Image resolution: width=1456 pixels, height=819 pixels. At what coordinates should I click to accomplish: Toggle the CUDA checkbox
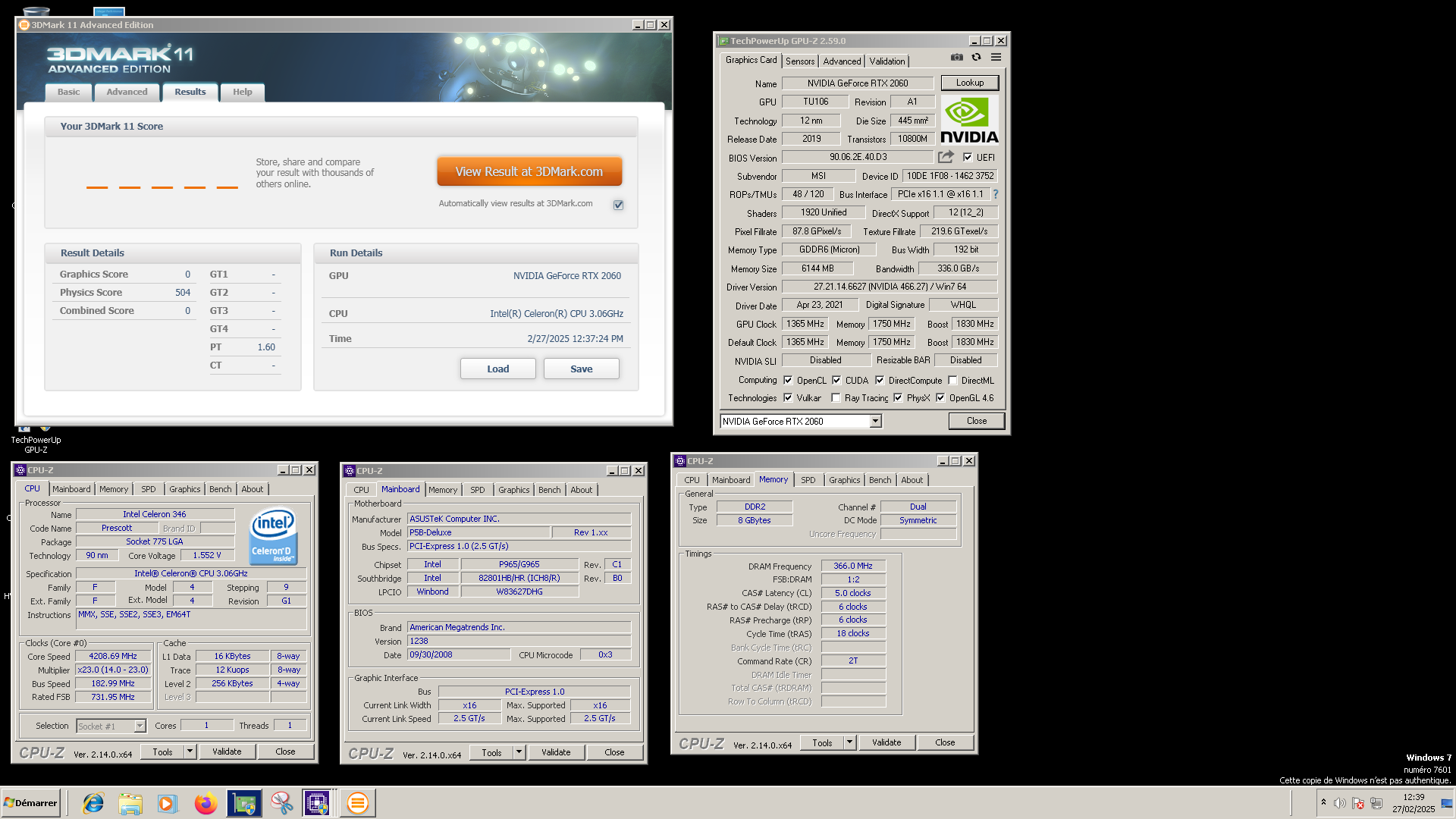836,380
